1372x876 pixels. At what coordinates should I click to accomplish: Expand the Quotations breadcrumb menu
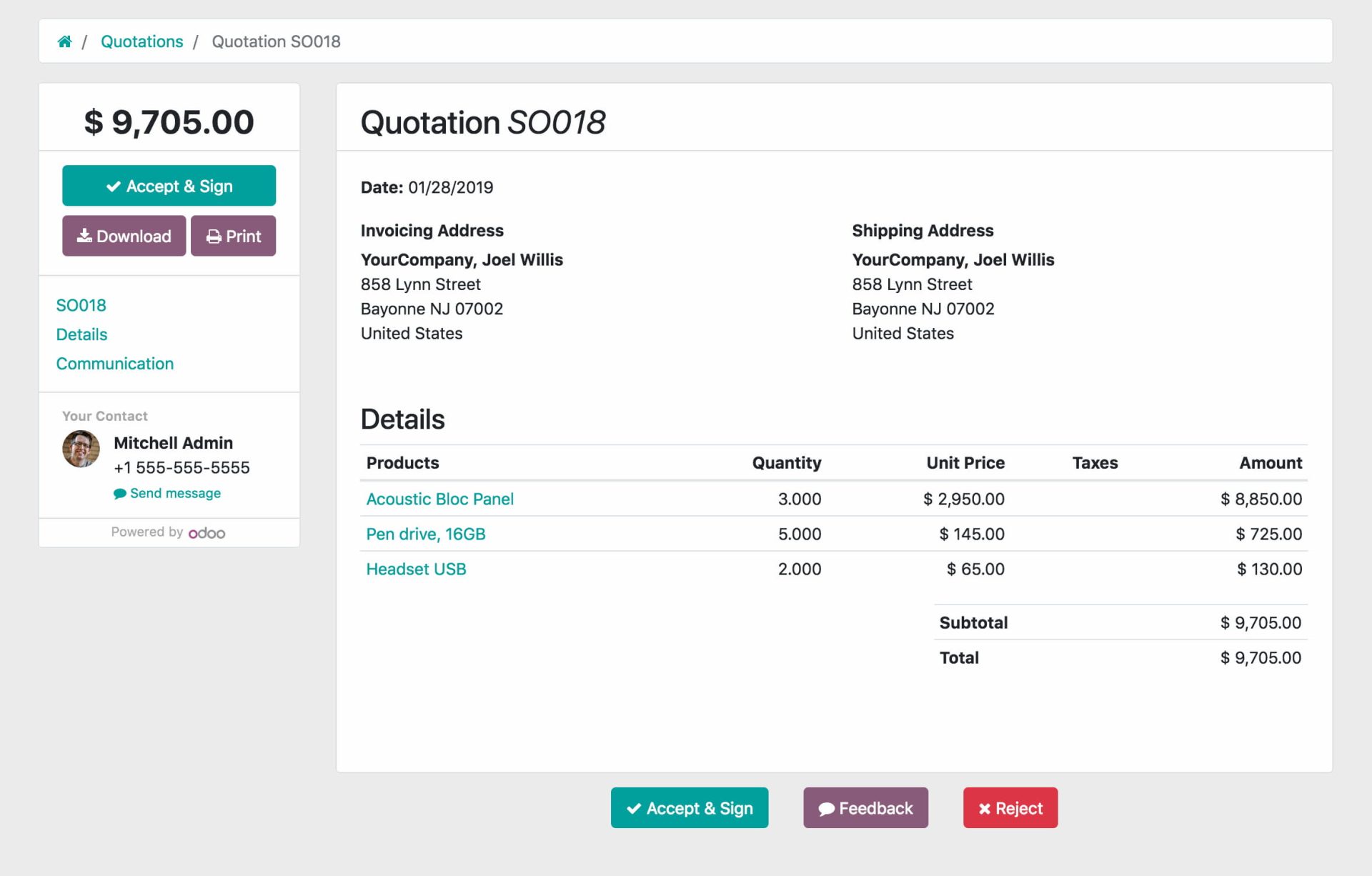[142, 41]
